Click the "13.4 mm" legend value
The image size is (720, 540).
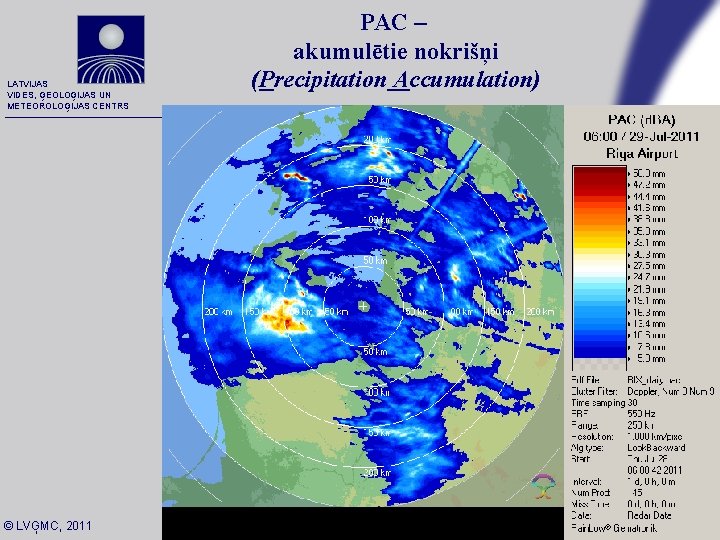(x=649, y=324)
